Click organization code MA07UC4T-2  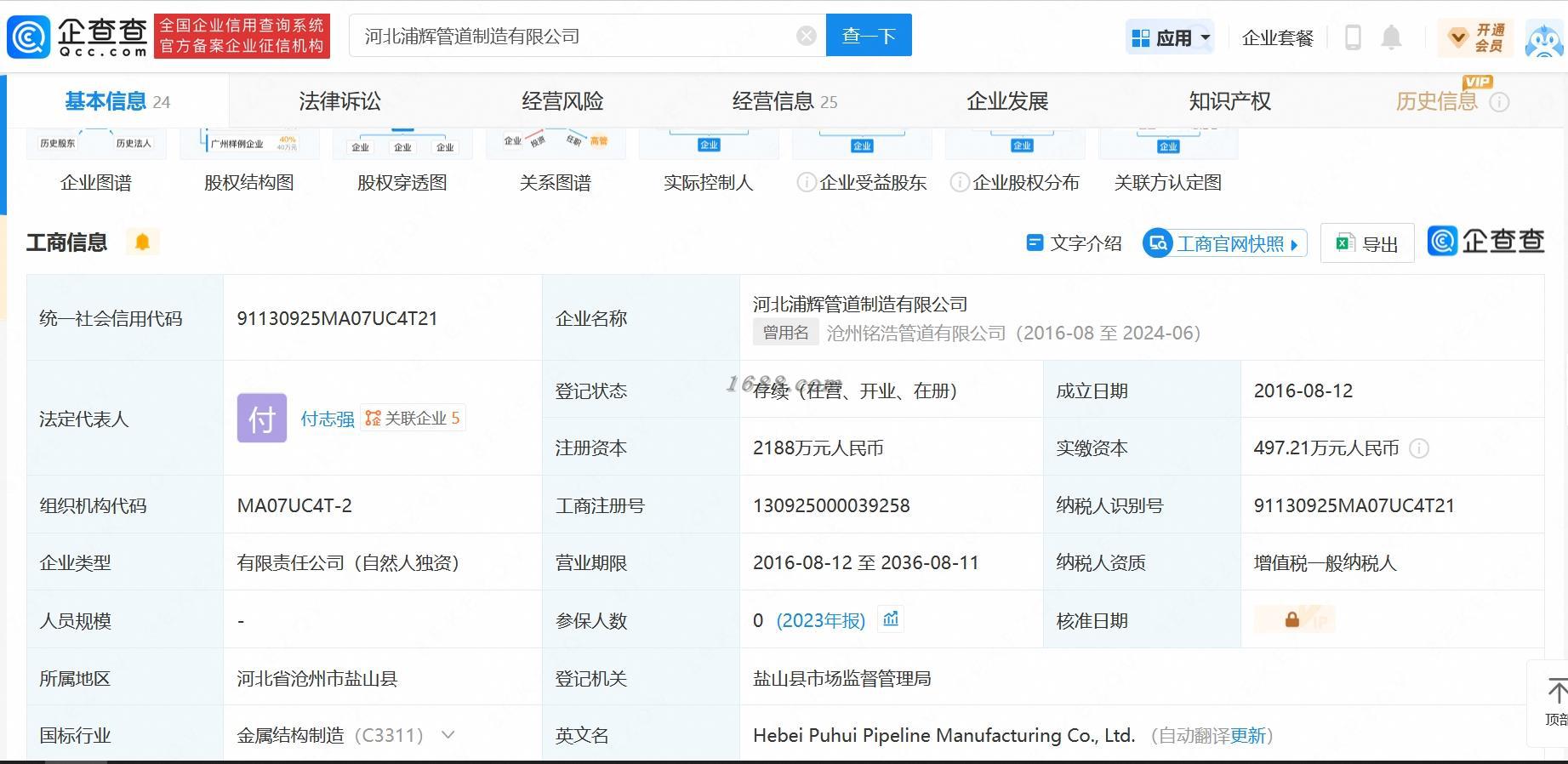pyautogui.click(x=294, y=505)
